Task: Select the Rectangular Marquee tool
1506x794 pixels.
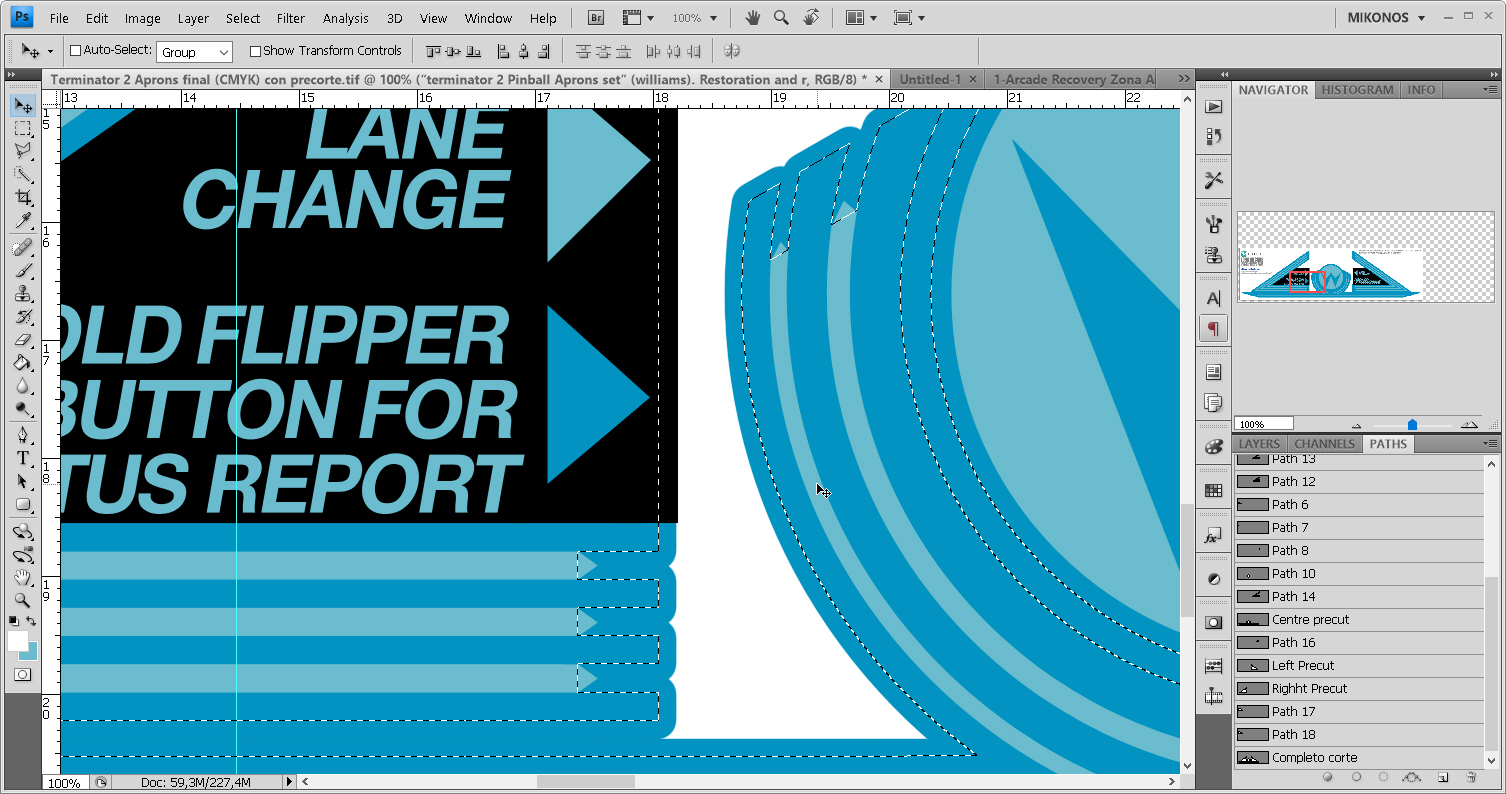Action: click(22, 129)
